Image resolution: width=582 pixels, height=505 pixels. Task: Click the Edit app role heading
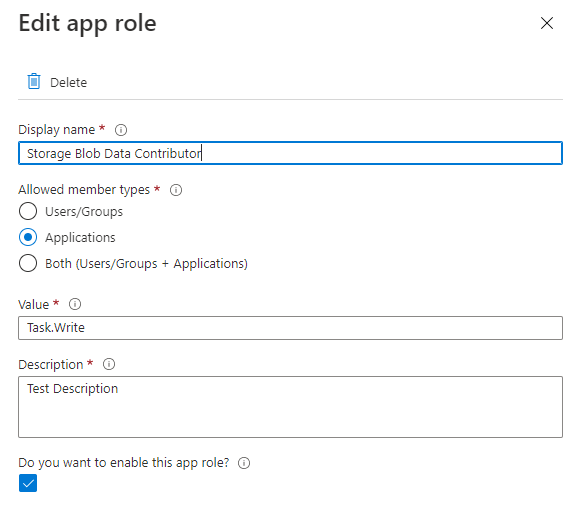[87, 23]
